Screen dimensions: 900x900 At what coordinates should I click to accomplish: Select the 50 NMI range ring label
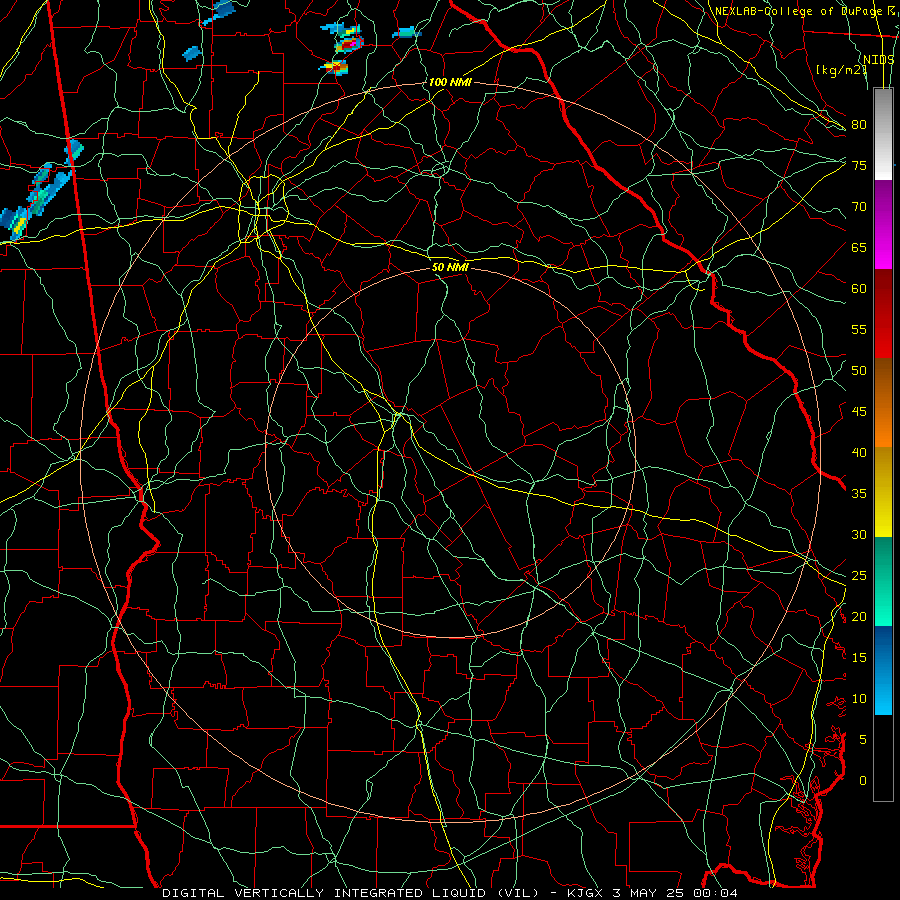(450, 267)
